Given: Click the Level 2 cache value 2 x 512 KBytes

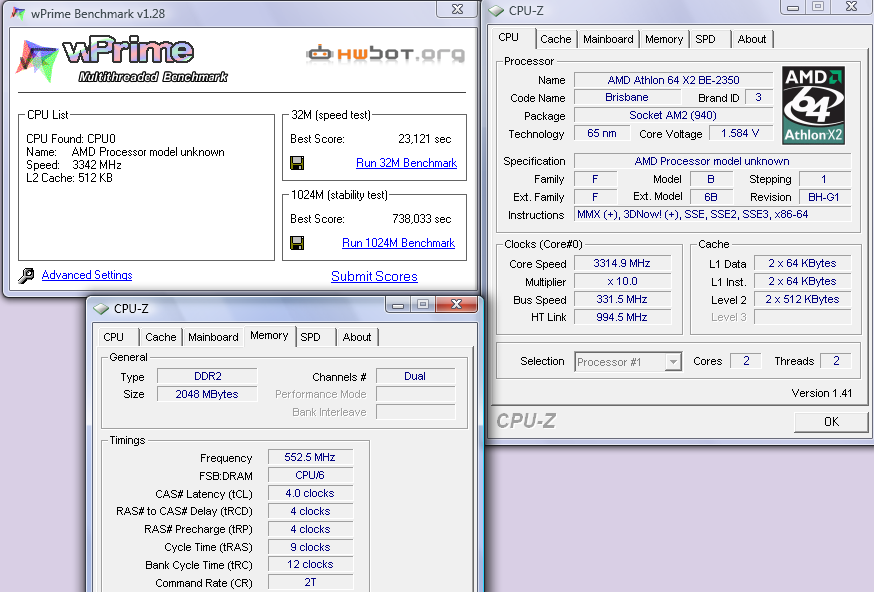Looking at the screenshot, I should [802, 299].
